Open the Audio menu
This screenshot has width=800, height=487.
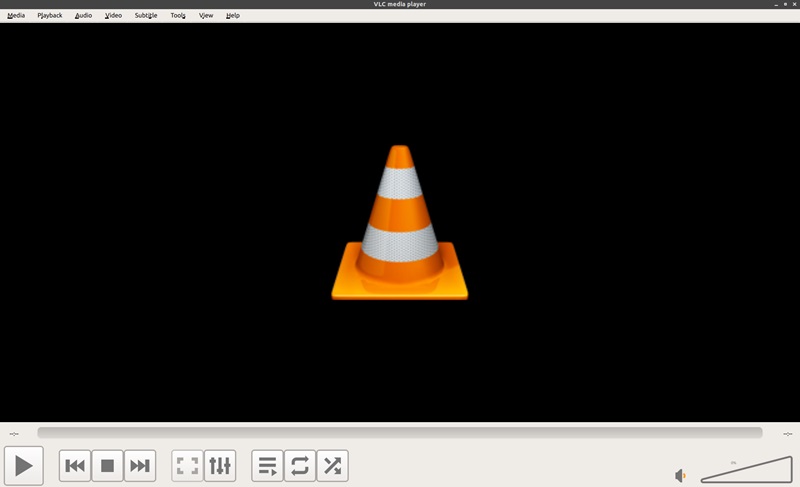(83, 15)
